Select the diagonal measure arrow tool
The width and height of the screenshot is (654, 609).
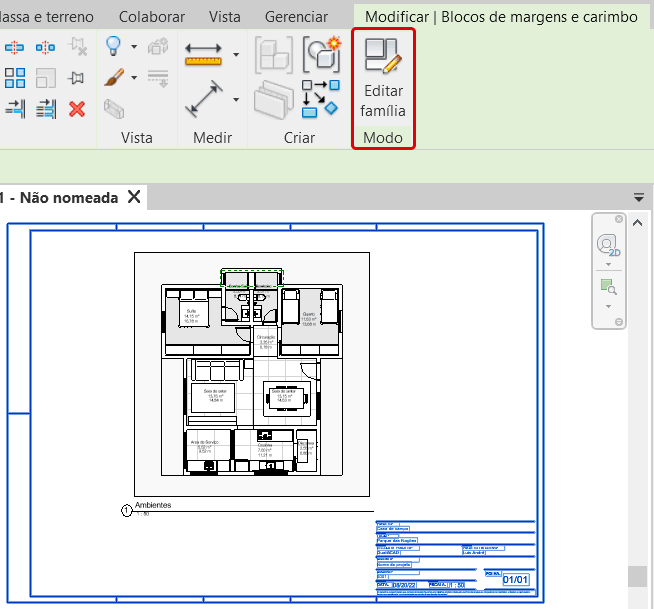click(205, 98)
